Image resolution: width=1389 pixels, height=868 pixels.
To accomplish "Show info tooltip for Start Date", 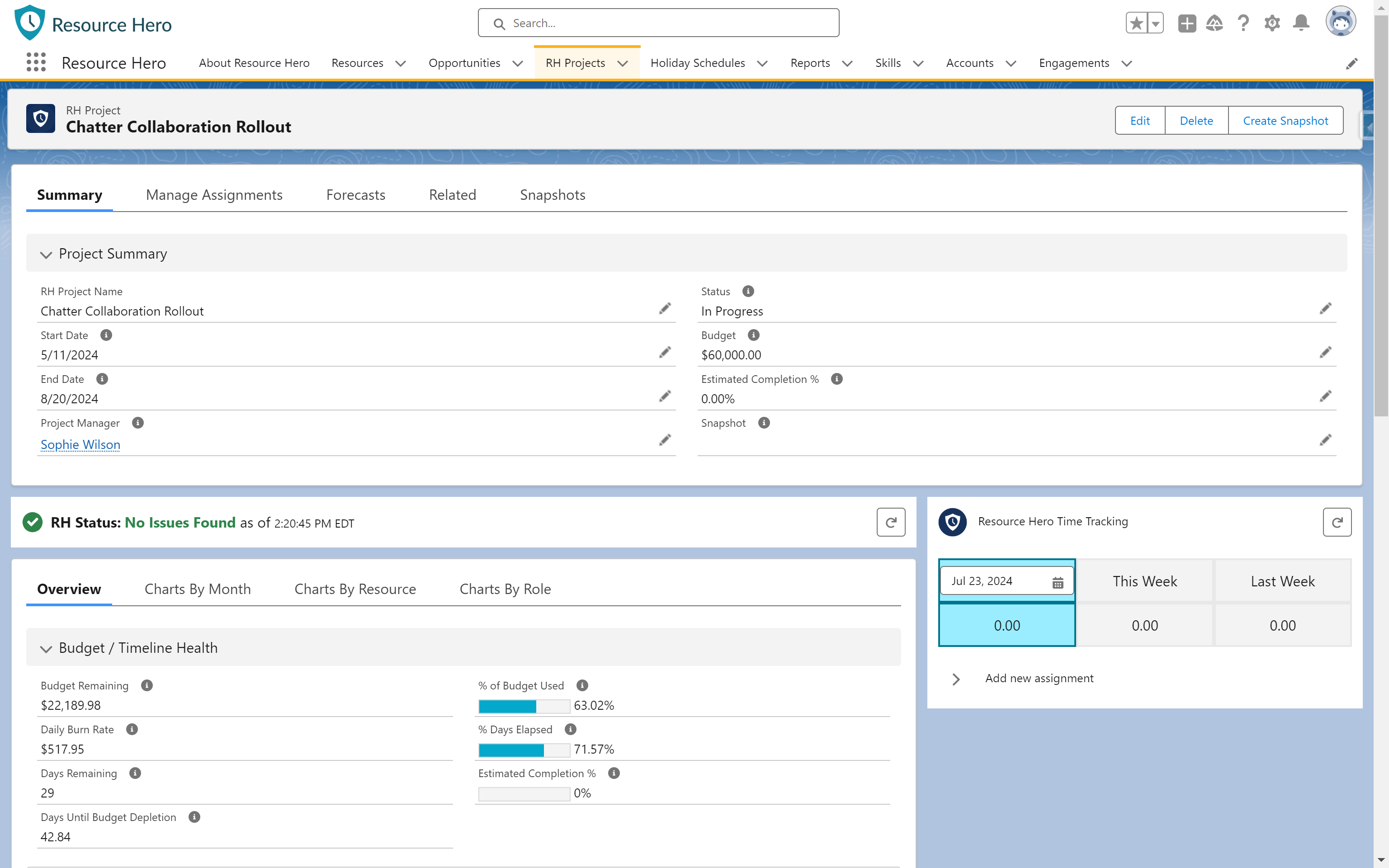I will pos(106,335).
